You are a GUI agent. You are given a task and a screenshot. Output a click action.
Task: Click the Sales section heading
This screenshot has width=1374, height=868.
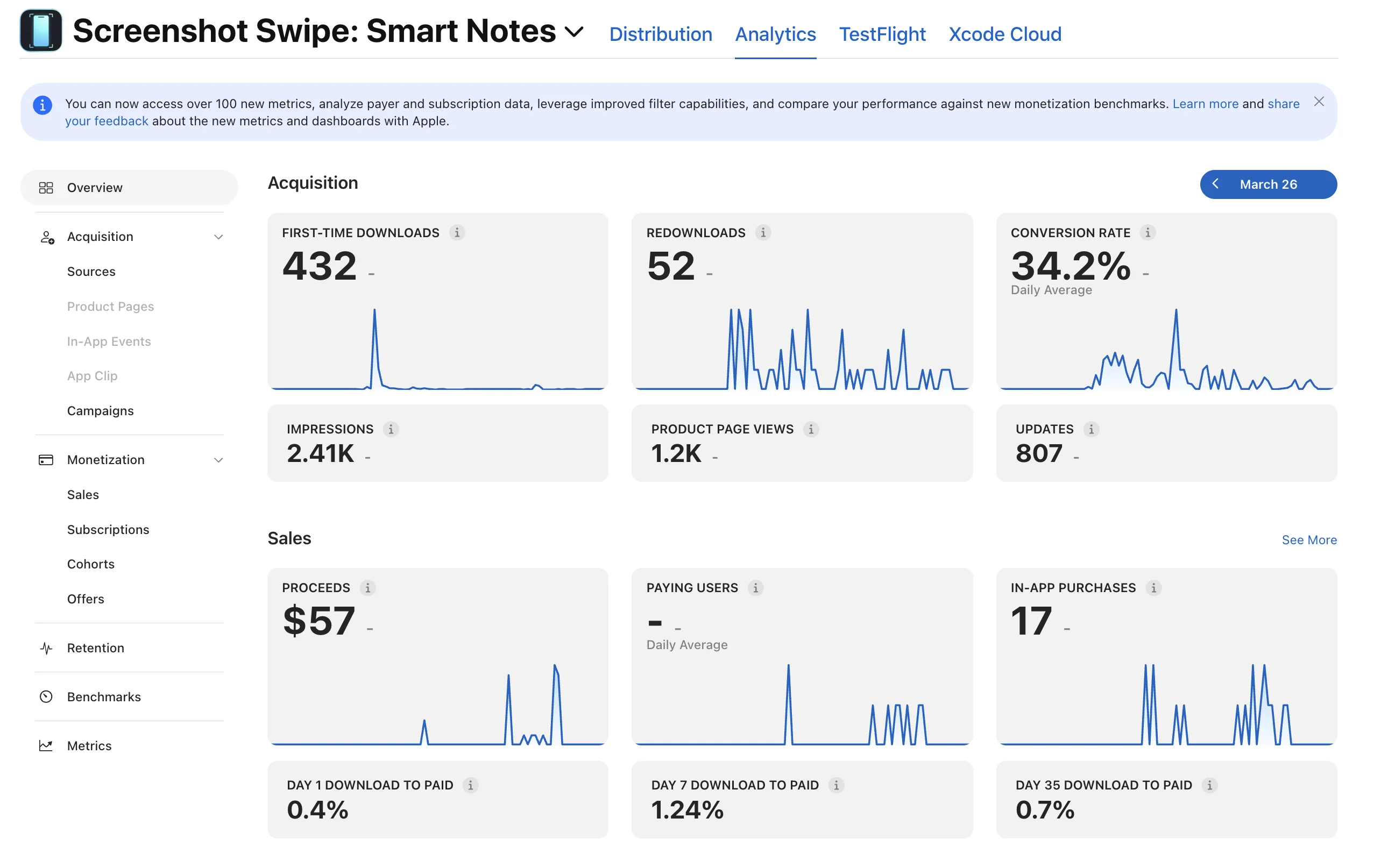click(x=289, y=538)
